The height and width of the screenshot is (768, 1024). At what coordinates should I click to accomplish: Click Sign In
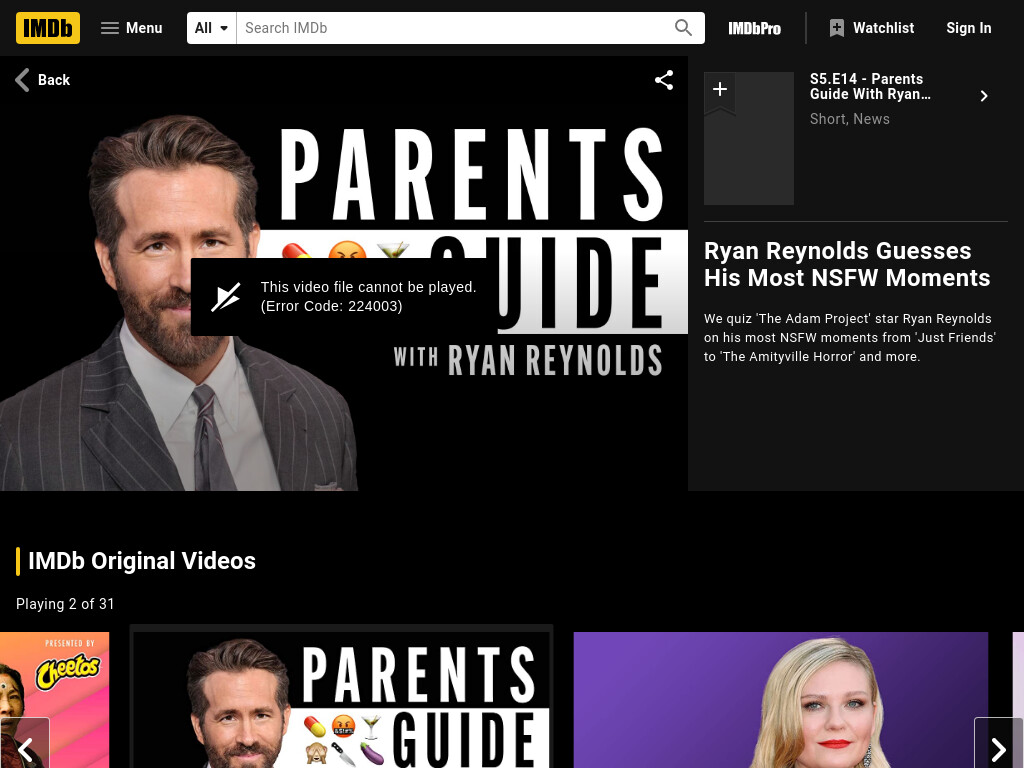coord(968,28)
